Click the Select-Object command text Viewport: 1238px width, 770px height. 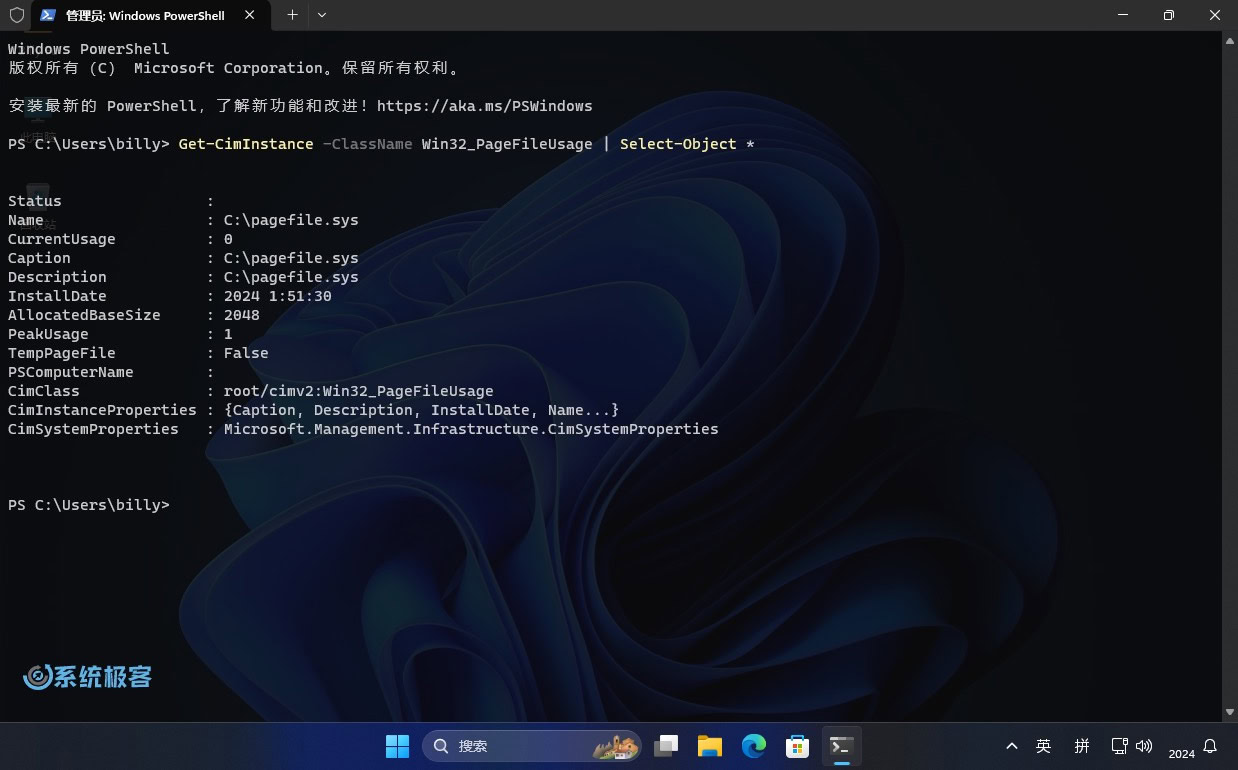click(x=678, y=144)
